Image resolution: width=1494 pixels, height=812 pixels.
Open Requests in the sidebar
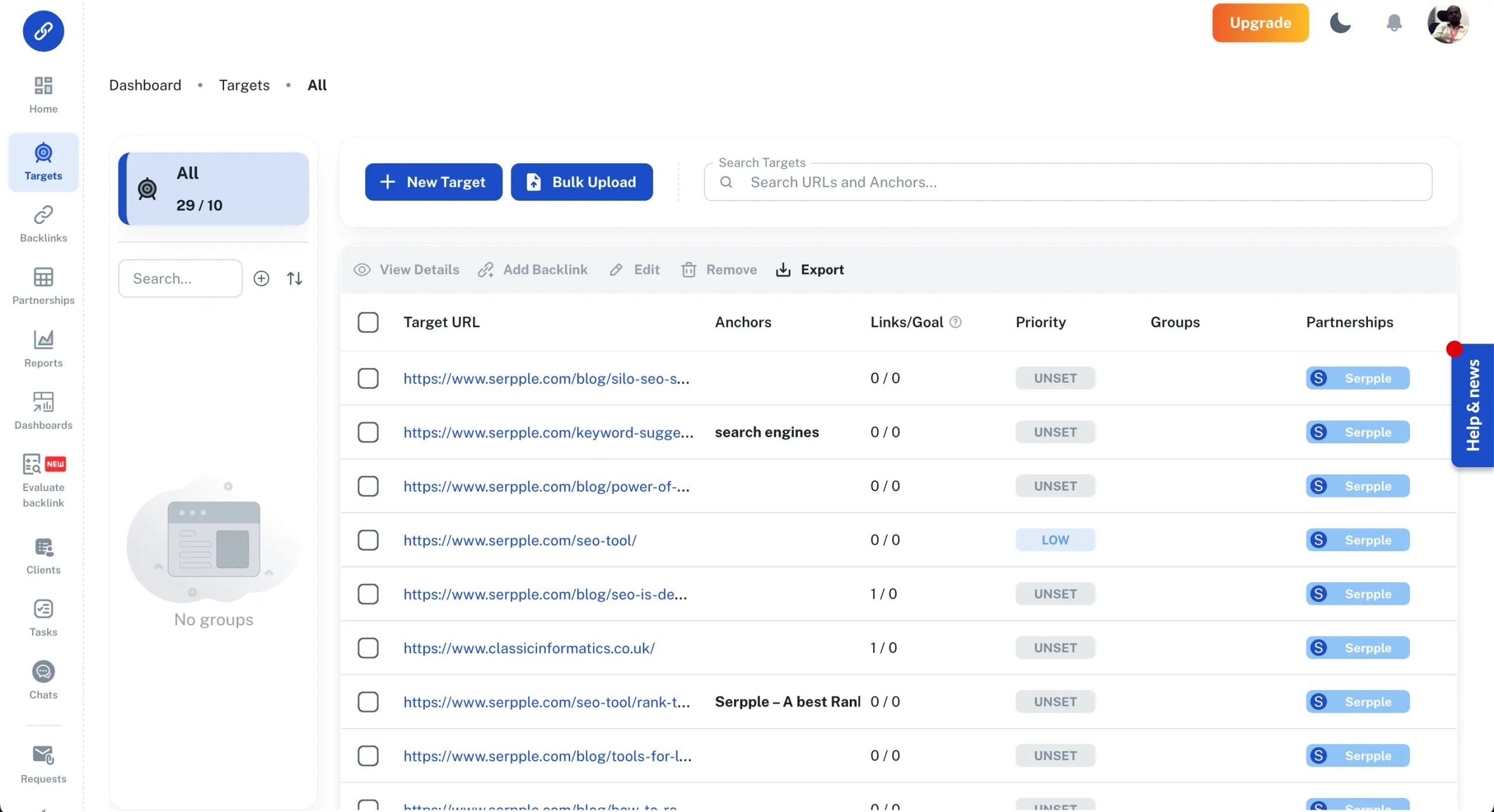[x=43, y=765]
